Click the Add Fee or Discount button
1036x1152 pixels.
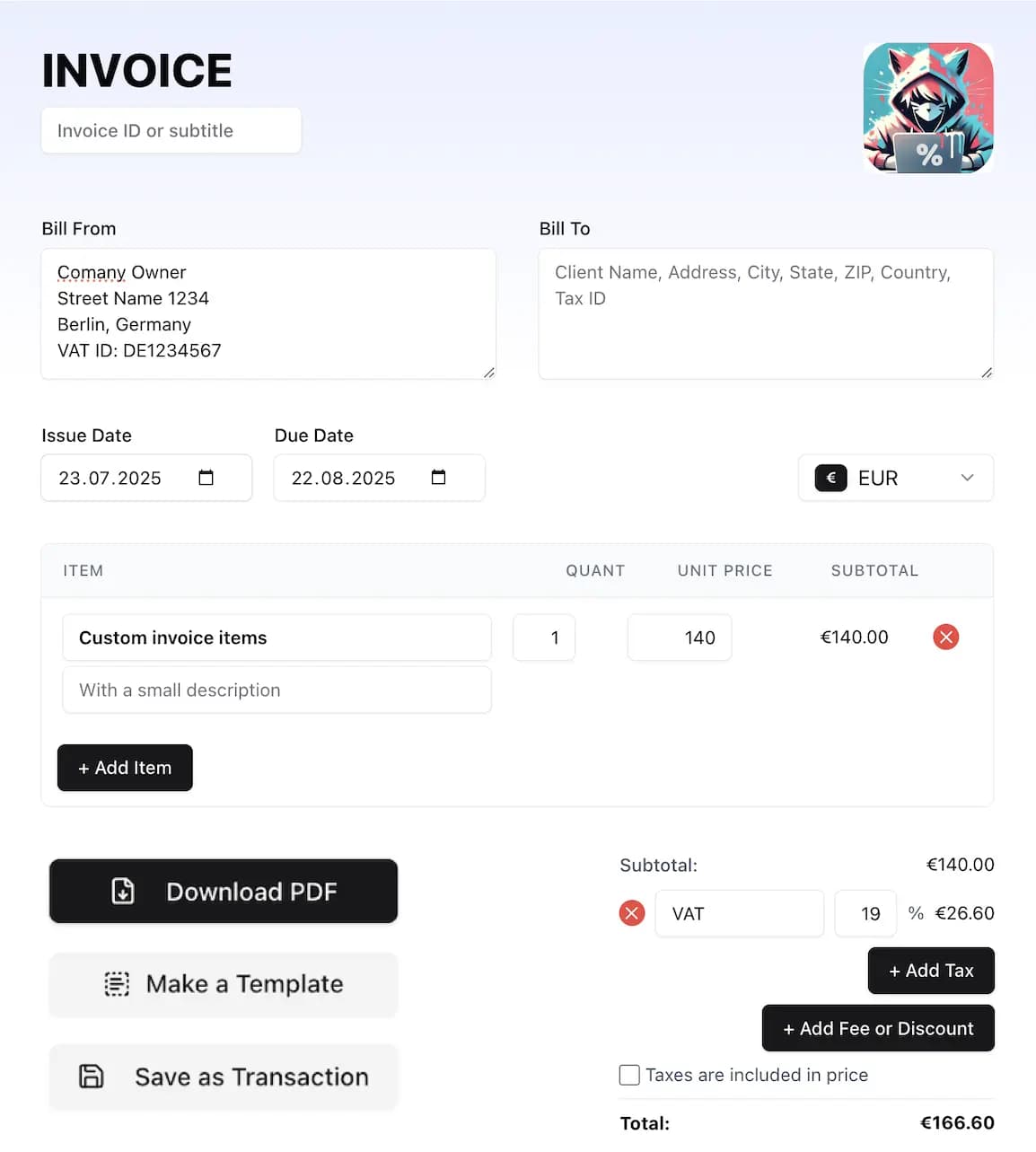[877, 1028]
